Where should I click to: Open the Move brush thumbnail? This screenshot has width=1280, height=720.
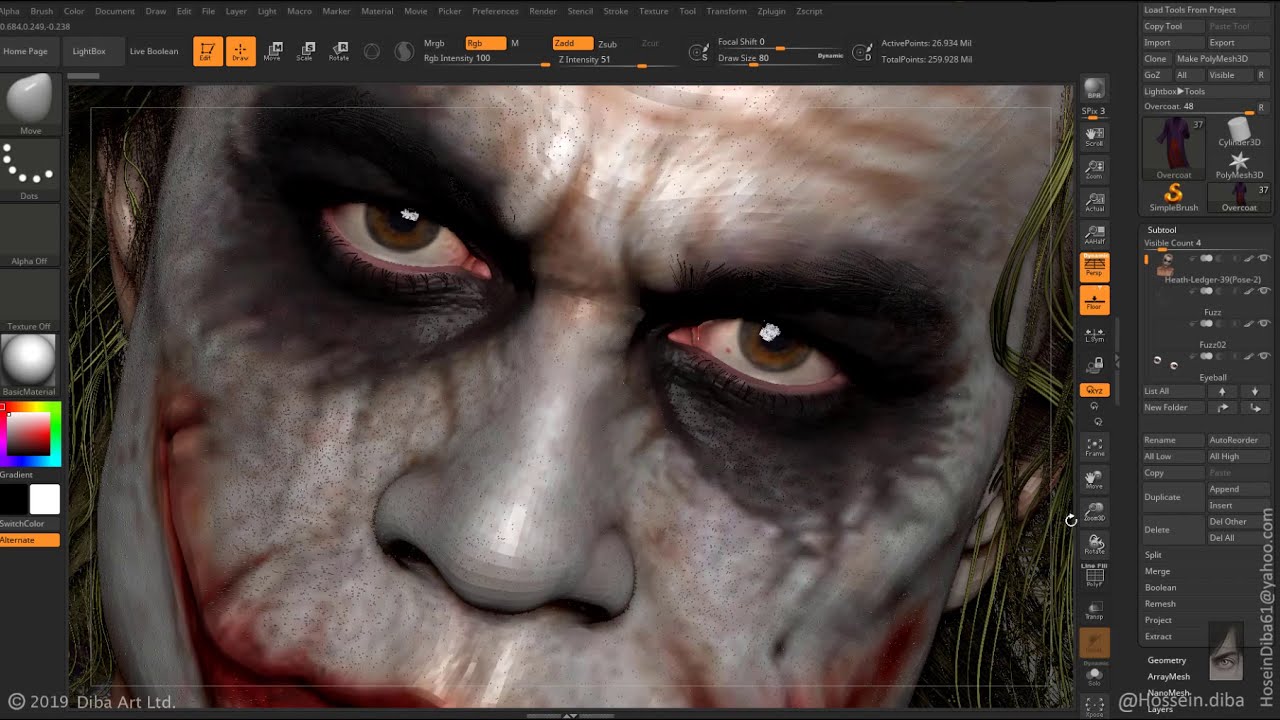coord(30,102)
